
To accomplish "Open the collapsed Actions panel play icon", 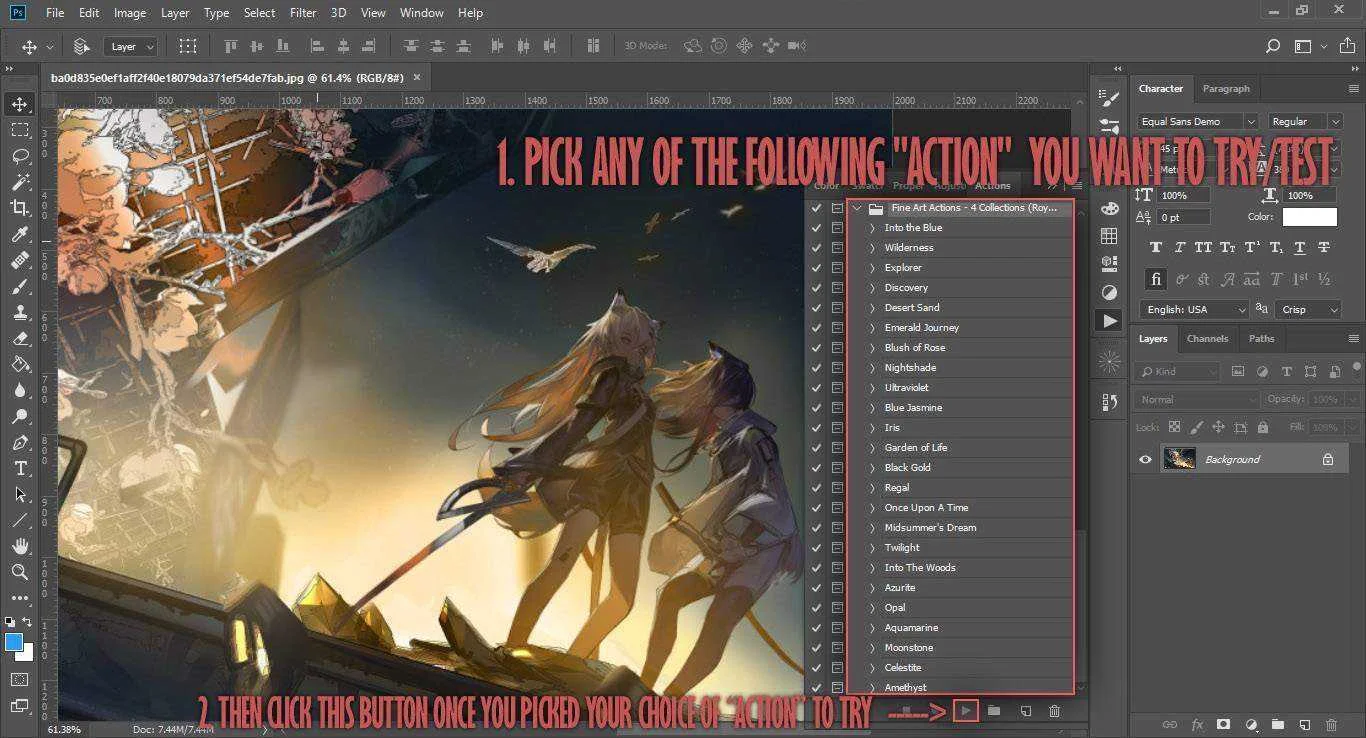I will click(1109, 321).
